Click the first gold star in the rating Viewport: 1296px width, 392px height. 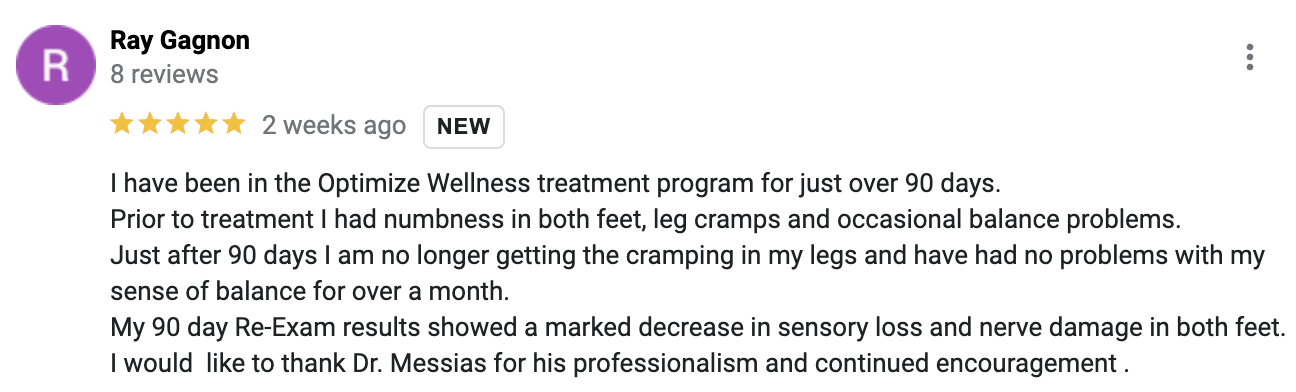(122, 124)
